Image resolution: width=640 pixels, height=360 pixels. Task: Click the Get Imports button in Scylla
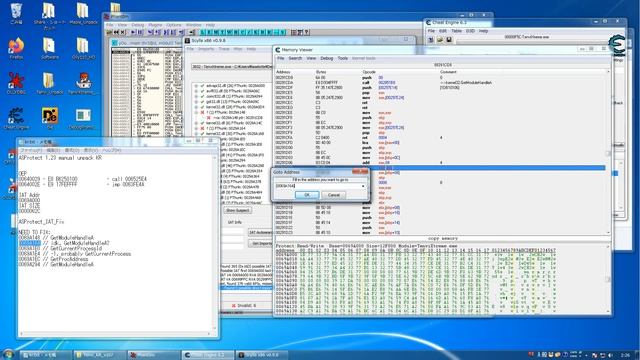pos(260,243)
